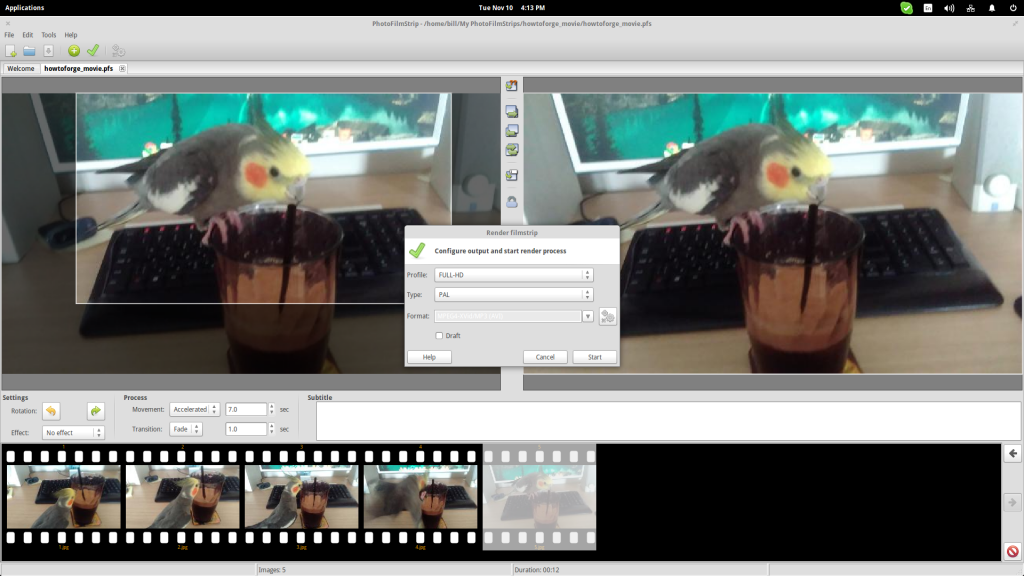Open the Tools menu
Image resolution: width=1024 pixels, height=576 pixels.
coord(48,35)
